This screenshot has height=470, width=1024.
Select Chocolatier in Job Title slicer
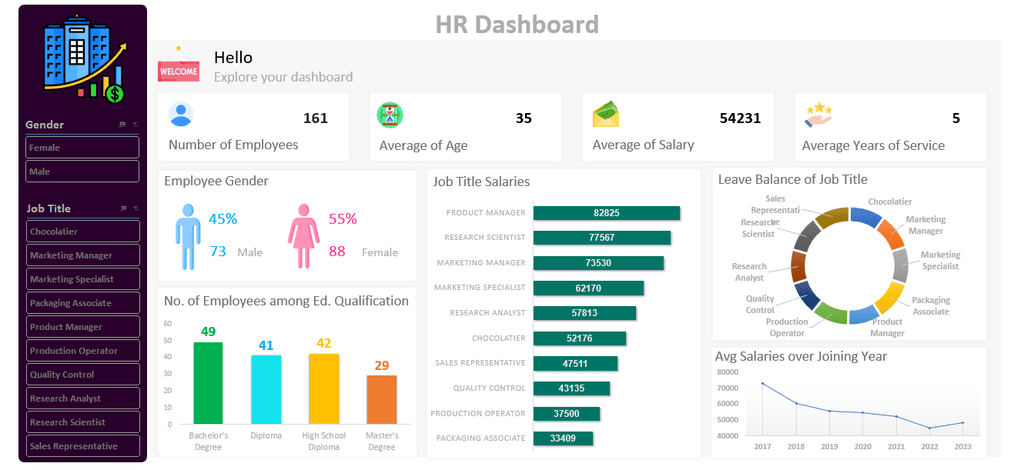click(x=83, y=231)
